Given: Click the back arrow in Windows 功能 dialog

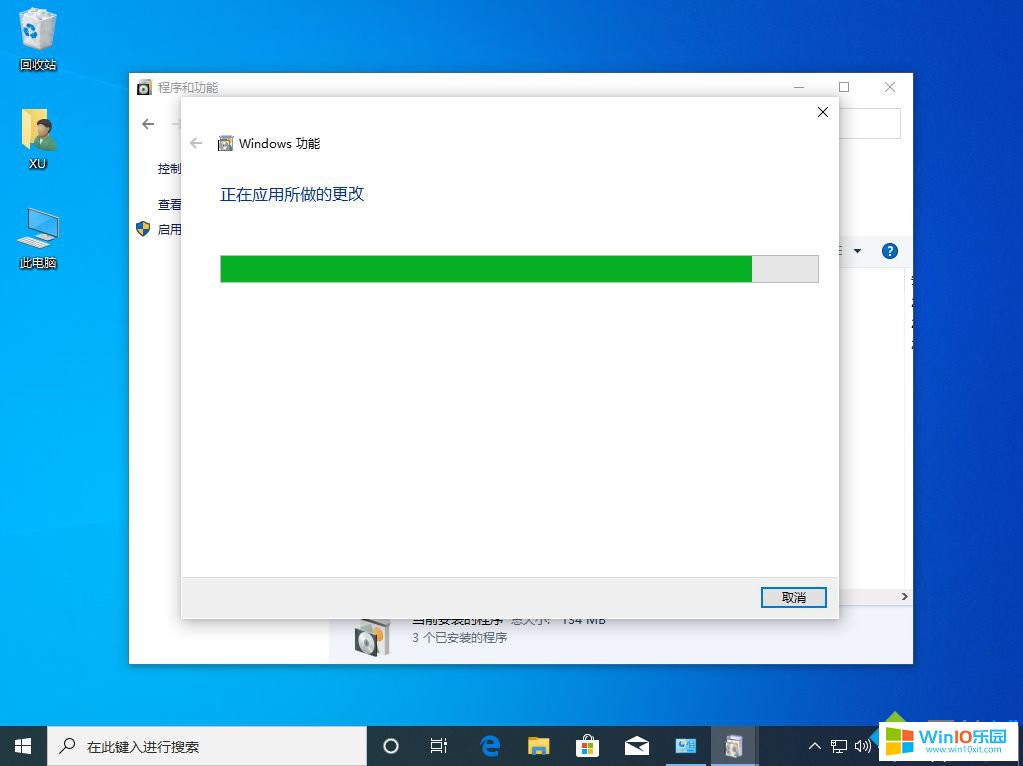Looking at the screenshot, I should (196, 143).
